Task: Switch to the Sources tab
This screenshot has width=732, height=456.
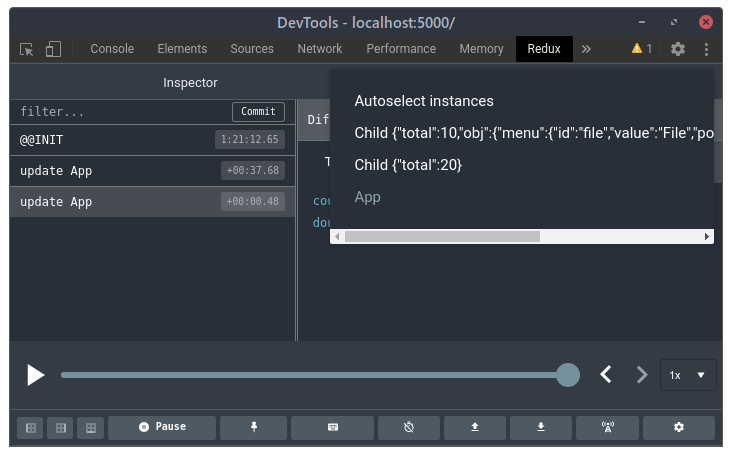Action: click(x=252, y=49)
